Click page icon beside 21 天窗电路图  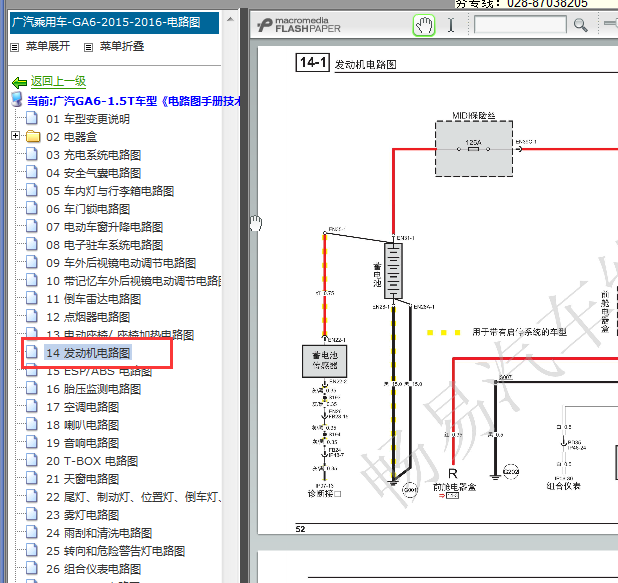(32, 478)
